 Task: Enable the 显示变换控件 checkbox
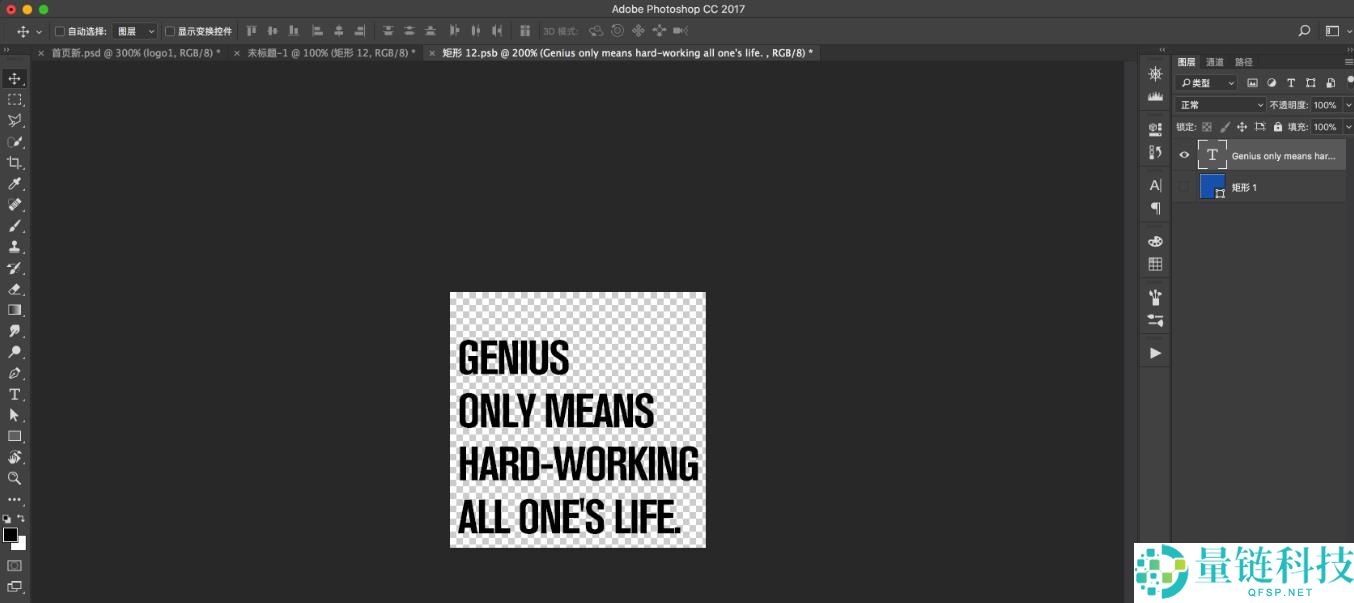pyautogui.click(x=169, y=32)
